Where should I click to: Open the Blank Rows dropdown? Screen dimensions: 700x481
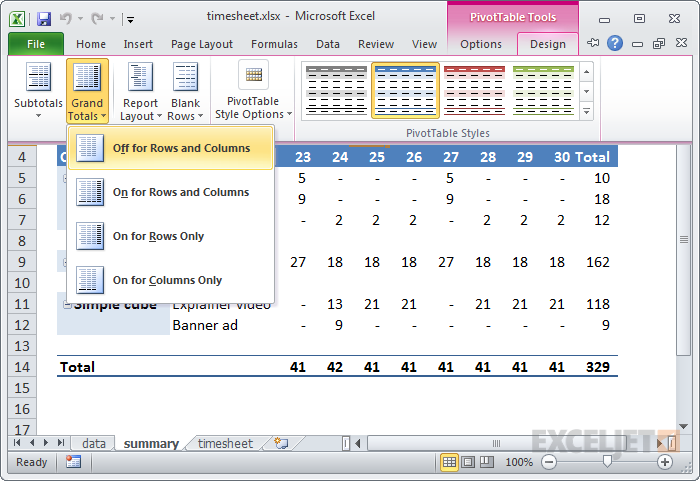click(185, 91)
